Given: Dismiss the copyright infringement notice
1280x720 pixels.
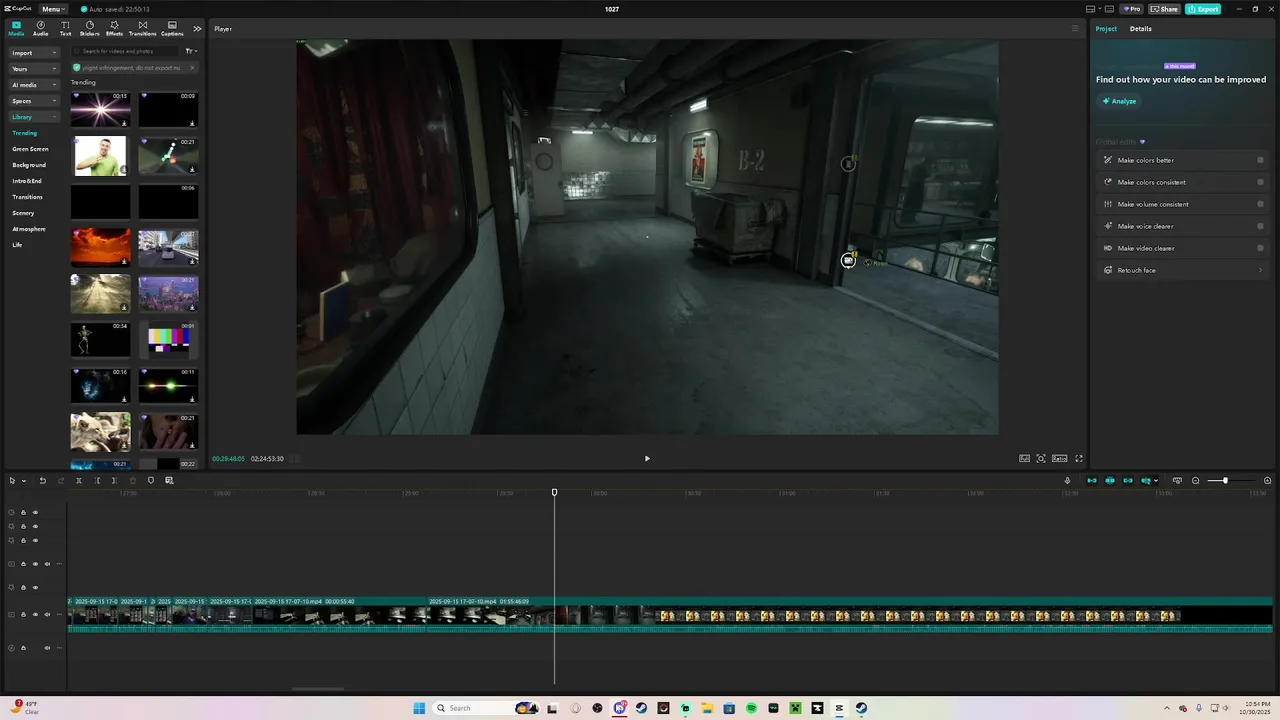Looking at the screenshot, I should [x=191, y=67].
